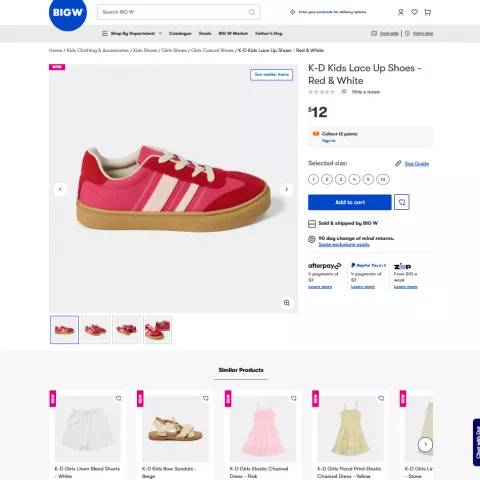This screenshot has height=480, width=480.
Task: Expand the Shop By Department menu
Action: tap(132, 33)
